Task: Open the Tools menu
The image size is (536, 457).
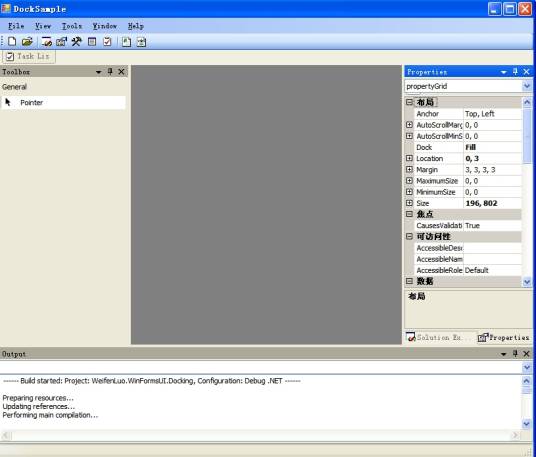Action: [x=72, y=26]
